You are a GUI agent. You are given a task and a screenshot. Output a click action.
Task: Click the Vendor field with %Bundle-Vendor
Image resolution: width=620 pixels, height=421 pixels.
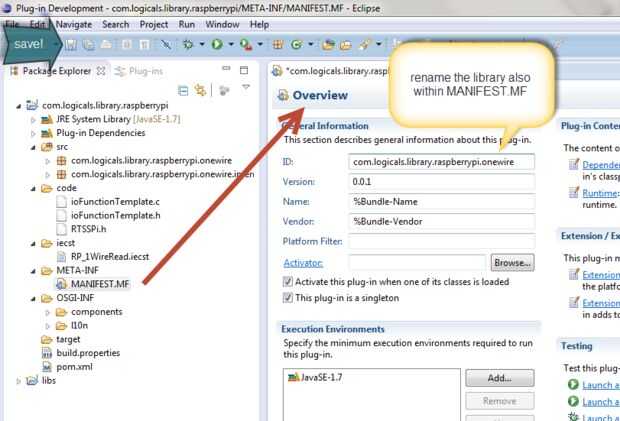(x=441, y=221)
